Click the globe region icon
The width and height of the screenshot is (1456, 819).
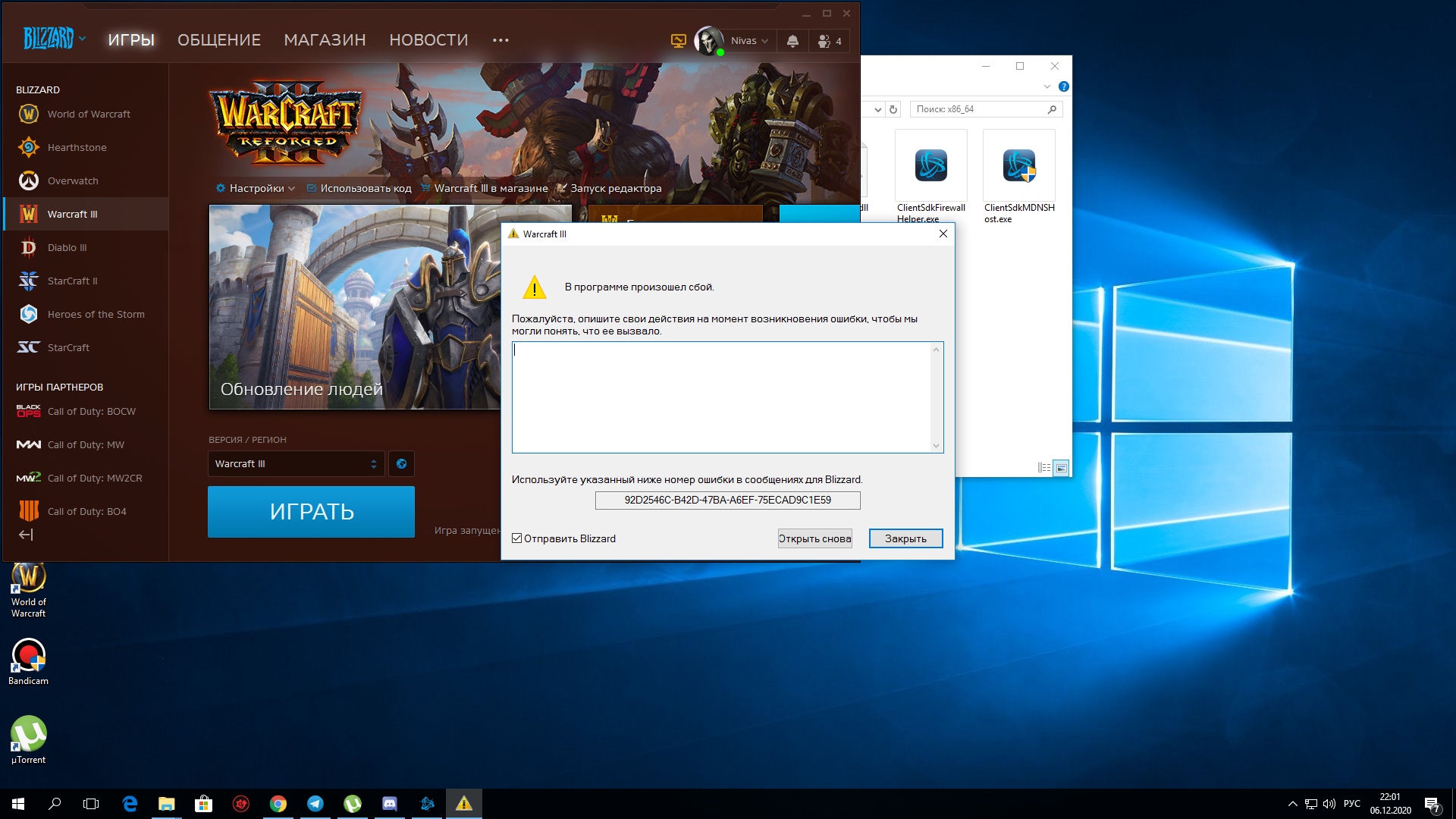pos(401,463)
